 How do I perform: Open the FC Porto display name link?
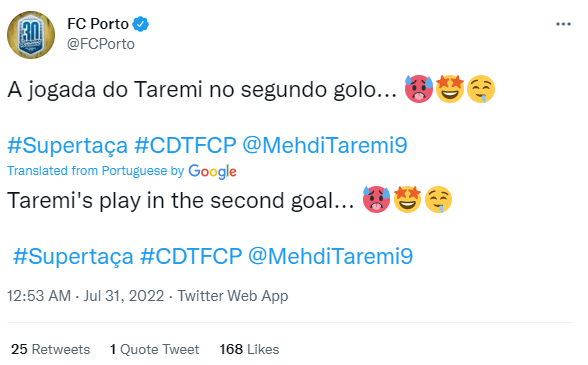[x=98, y=24]
